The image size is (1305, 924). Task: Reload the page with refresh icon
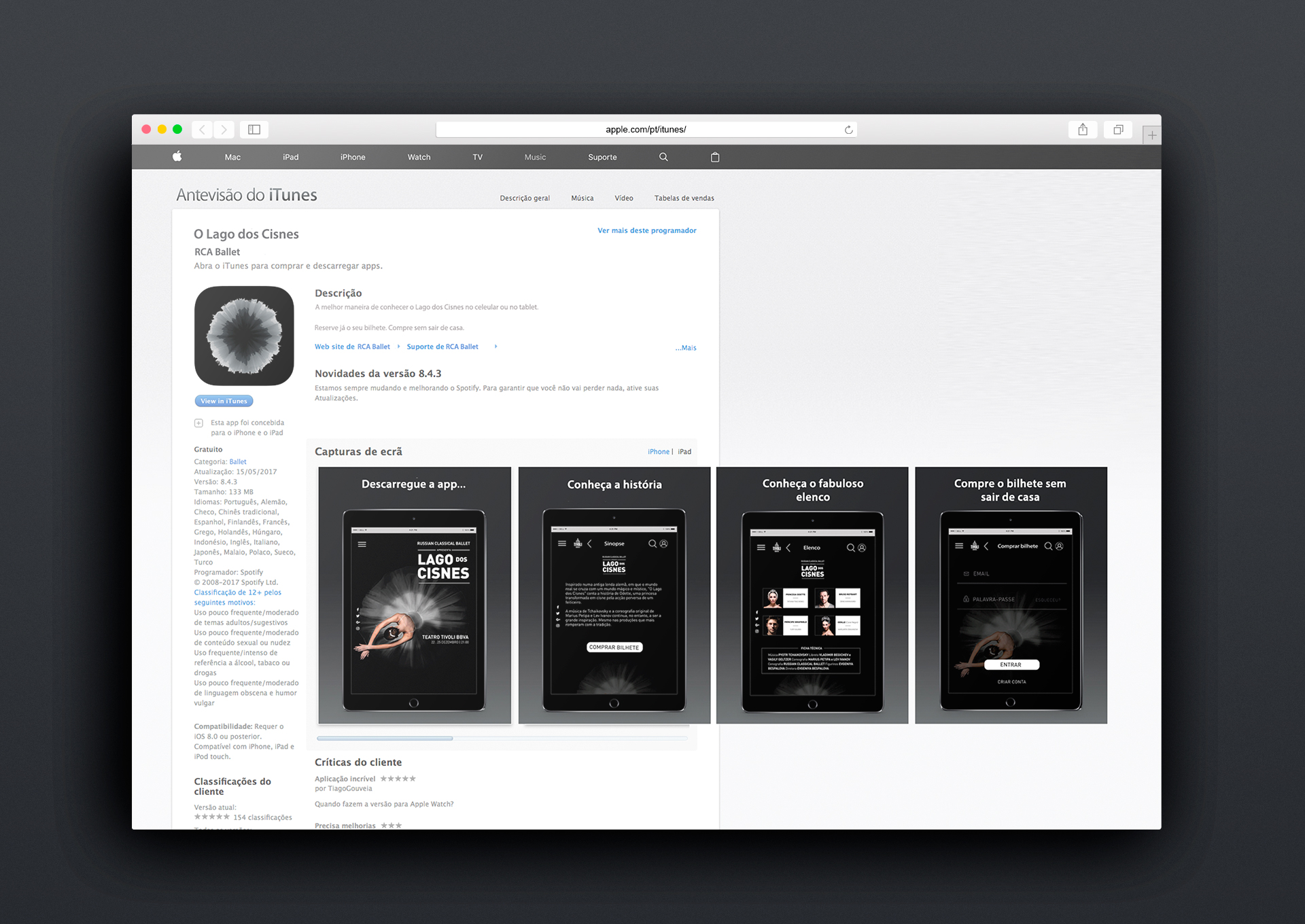(848, 130)
